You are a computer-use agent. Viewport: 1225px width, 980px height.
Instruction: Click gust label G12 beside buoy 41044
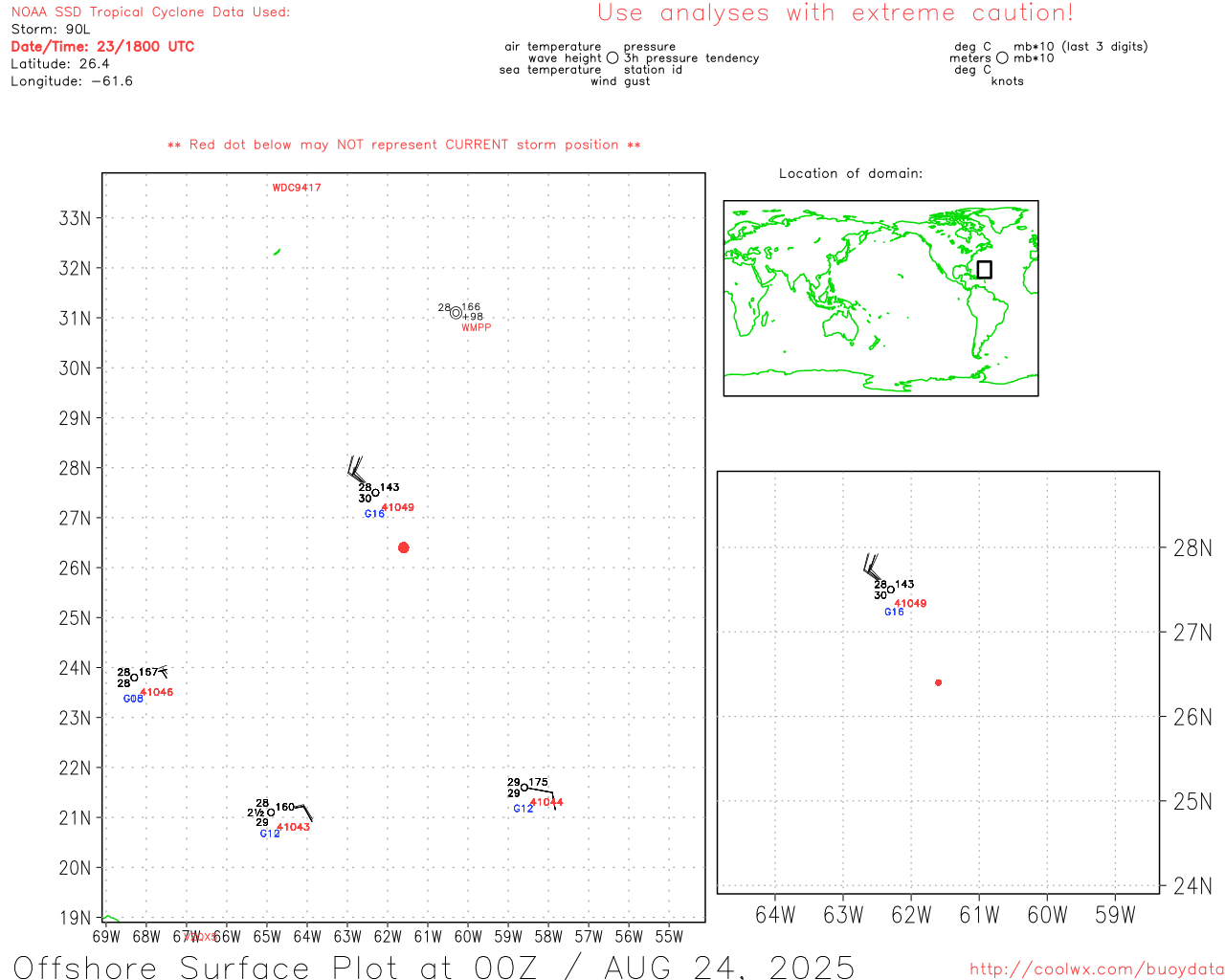tap(523, 809)
